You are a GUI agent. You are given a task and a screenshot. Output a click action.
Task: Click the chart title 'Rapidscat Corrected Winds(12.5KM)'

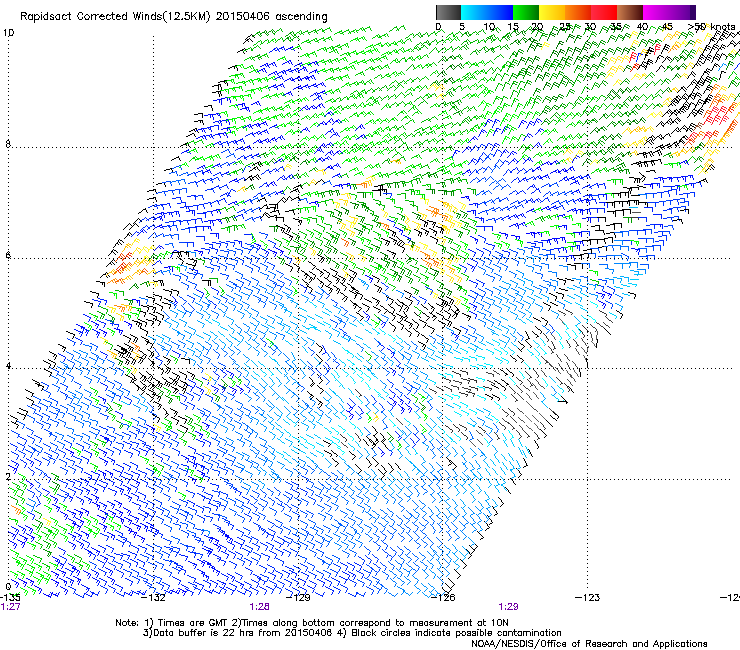pos(115,16)
